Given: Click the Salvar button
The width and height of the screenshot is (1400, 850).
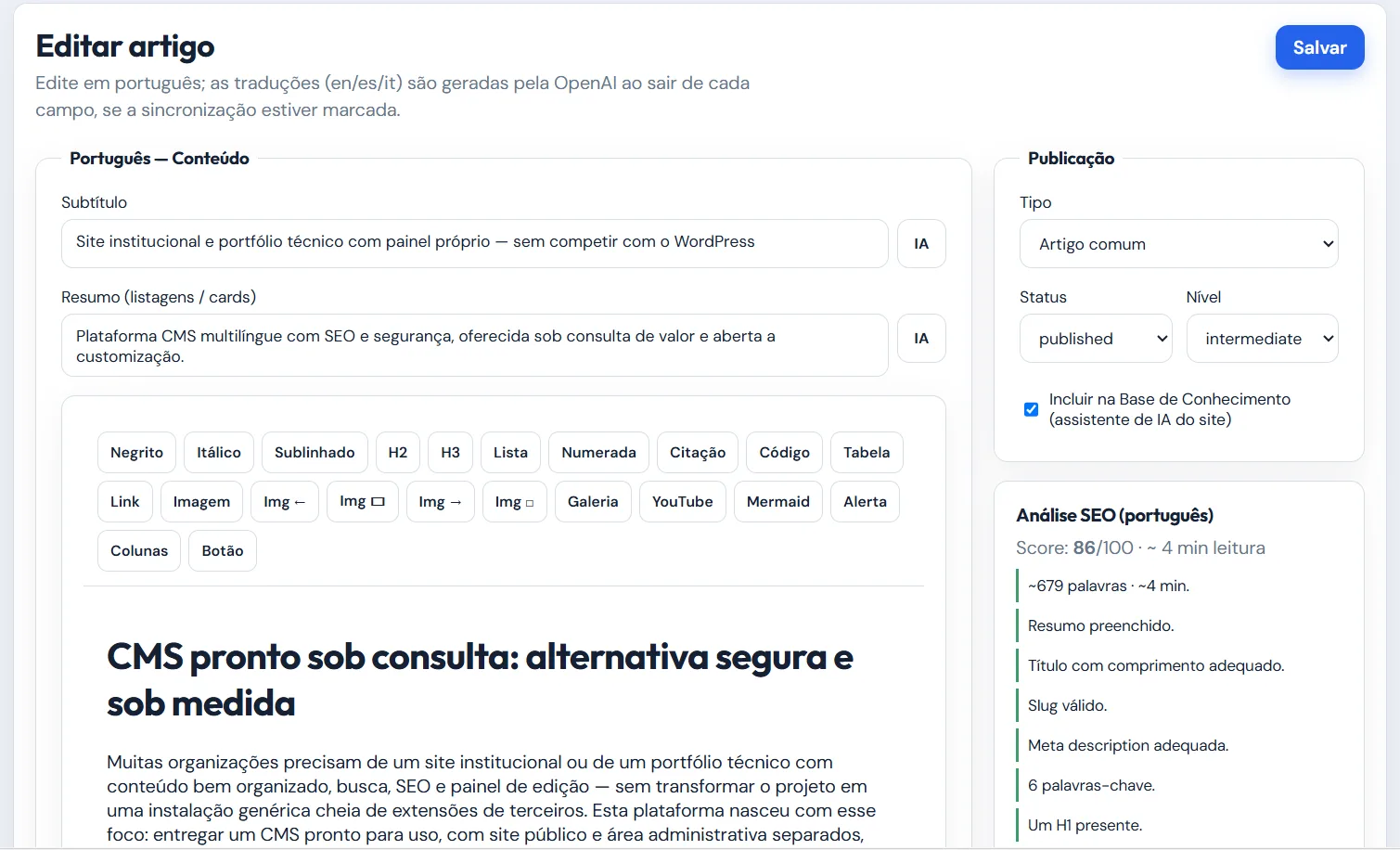Looking at the screenshot, I should point(1319,47).
